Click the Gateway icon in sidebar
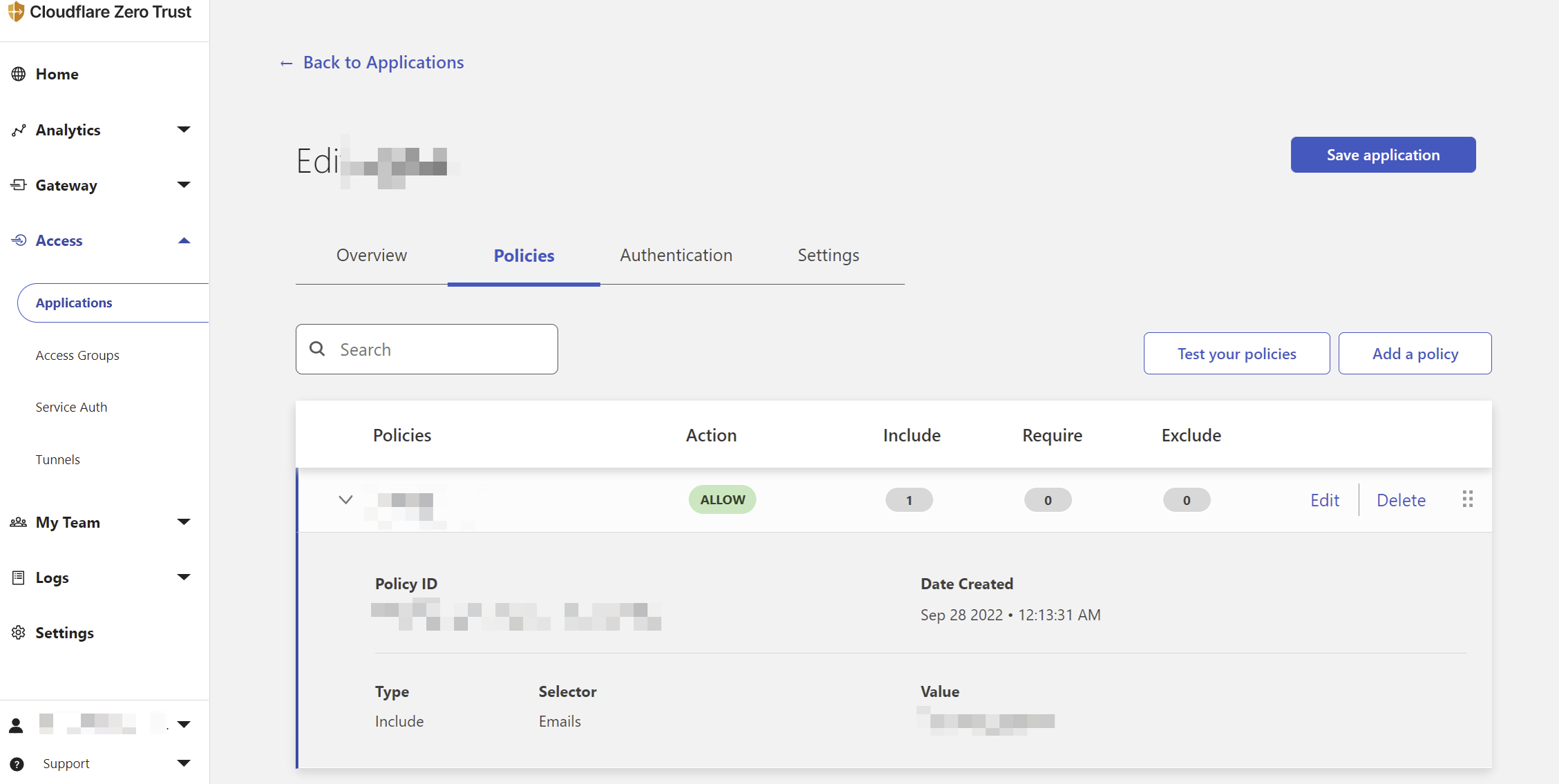1559x784 pixels. point(19,185)
